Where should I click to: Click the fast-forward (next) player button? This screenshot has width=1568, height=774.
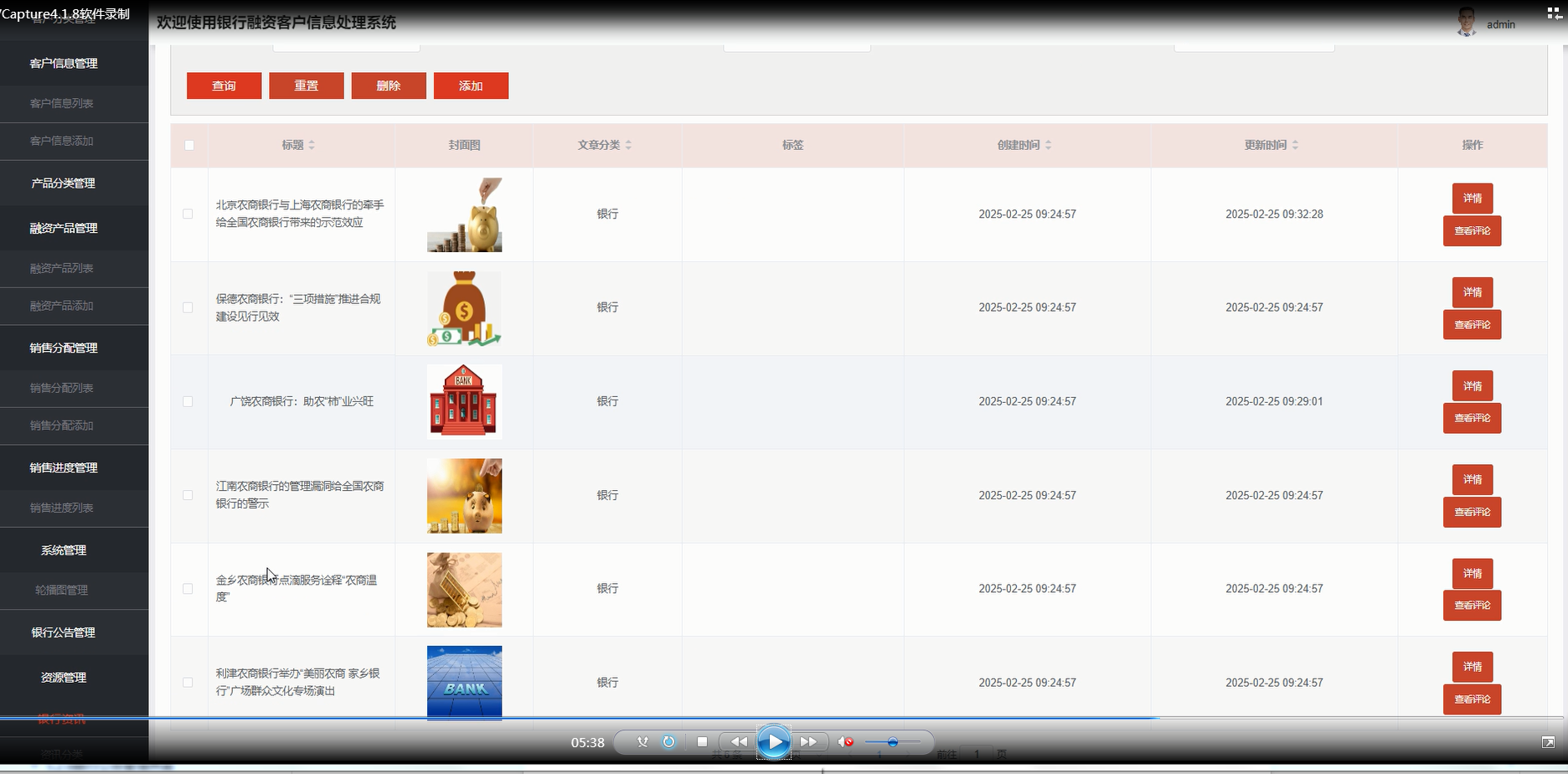pyautogui.click(x=808, y=742)
